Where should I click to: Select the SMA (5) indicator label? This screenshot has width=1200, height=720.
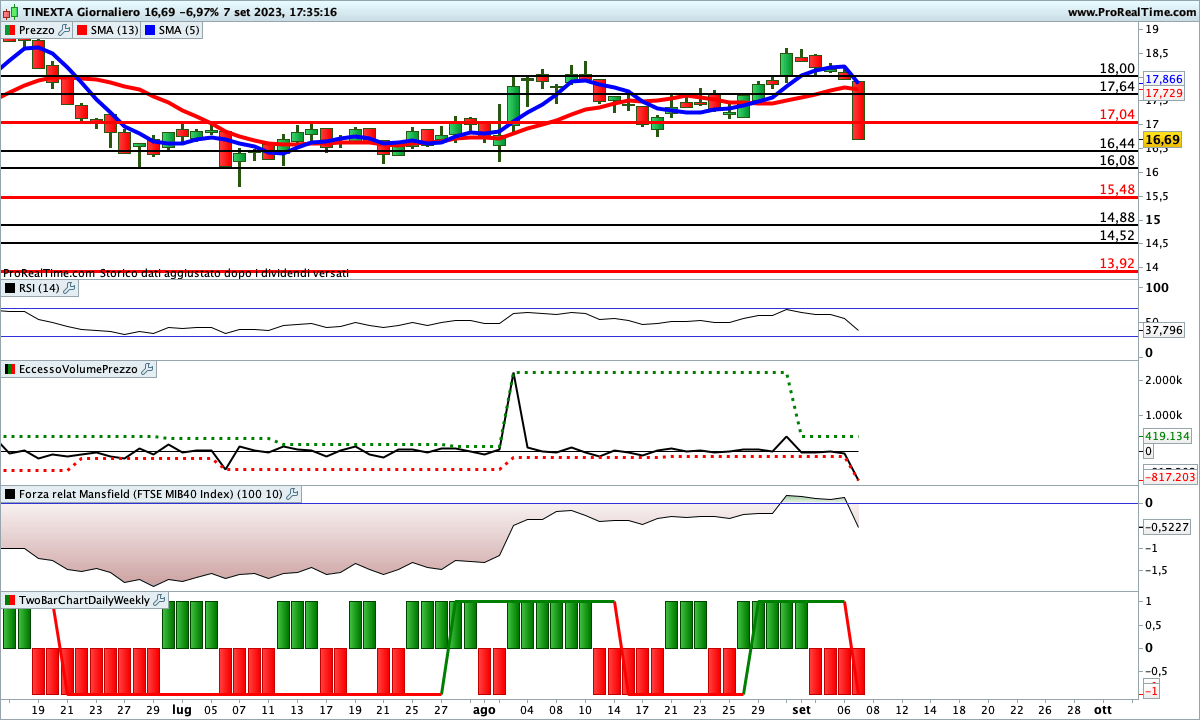179,30
